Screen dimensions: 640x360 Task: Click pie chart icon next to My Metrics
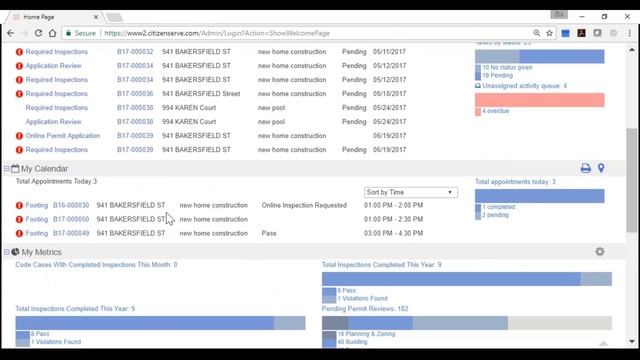(x=15, y=251)
